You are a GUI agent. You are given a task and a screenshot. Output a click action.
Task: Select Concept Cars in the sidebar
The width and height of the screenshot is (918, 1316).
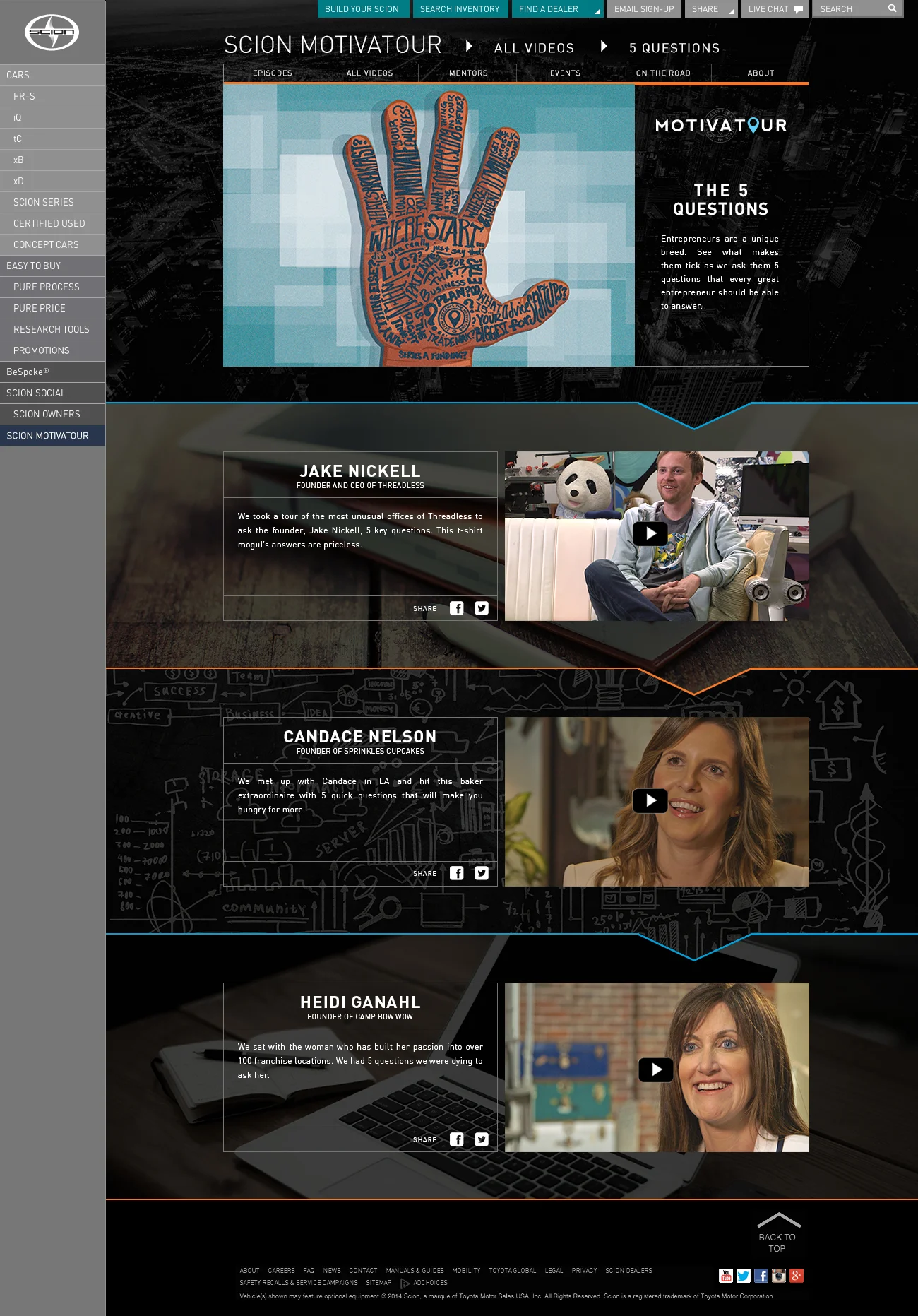click(52, 244)
